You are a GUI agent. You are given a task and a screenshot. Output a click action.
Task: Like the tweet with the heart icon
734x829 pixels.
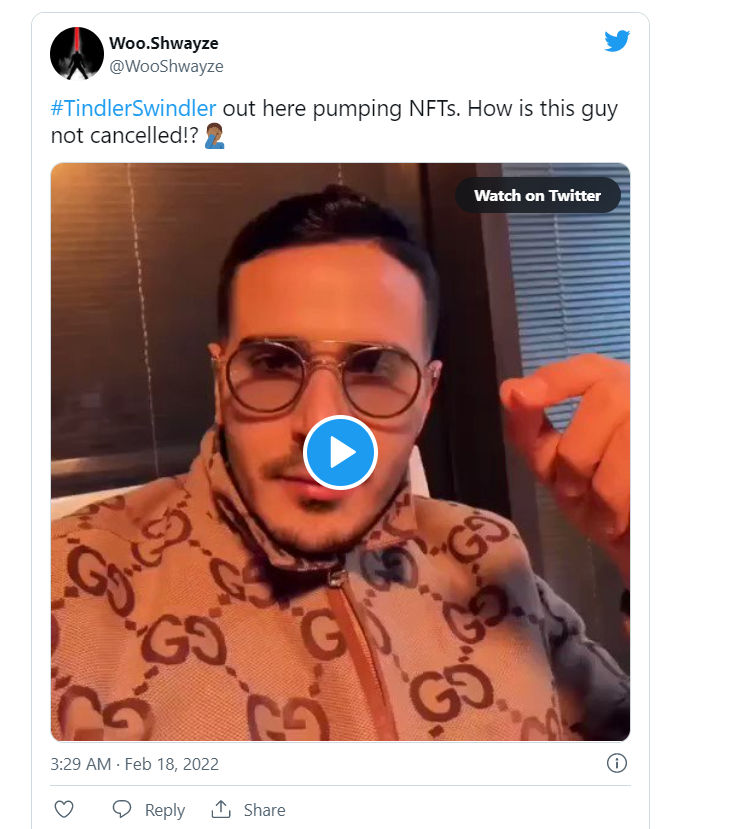click(x=63, y=808)
